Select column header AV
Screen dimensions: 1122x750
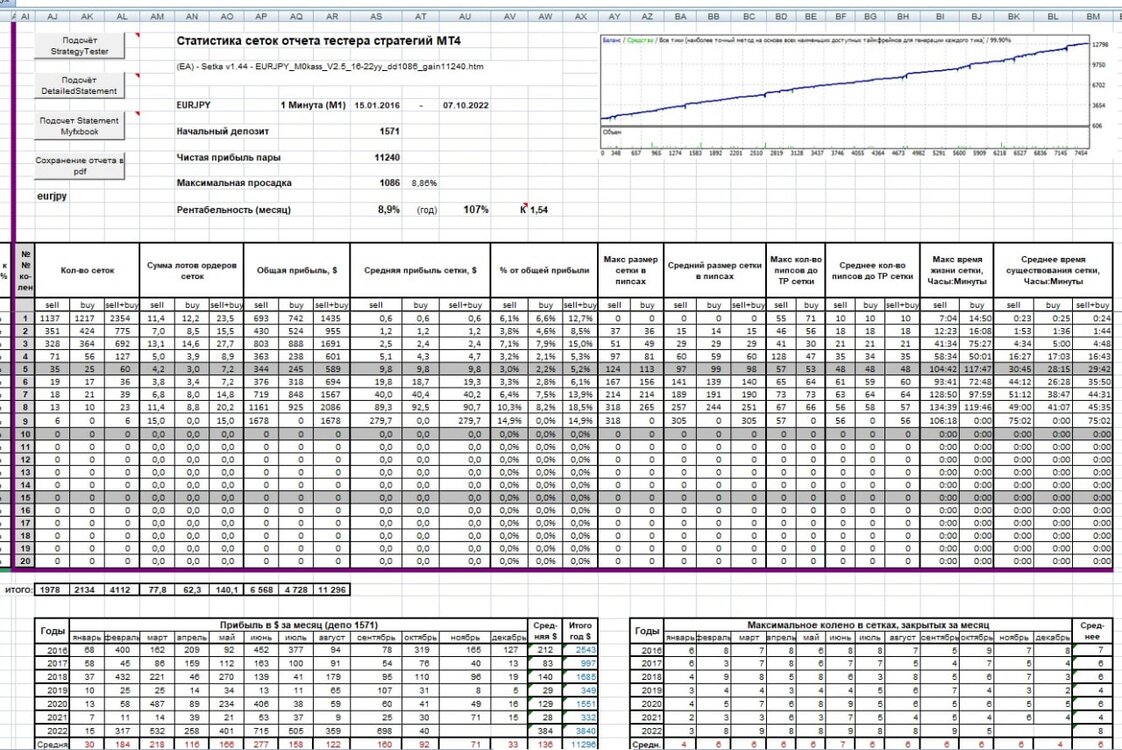(509, 16)
